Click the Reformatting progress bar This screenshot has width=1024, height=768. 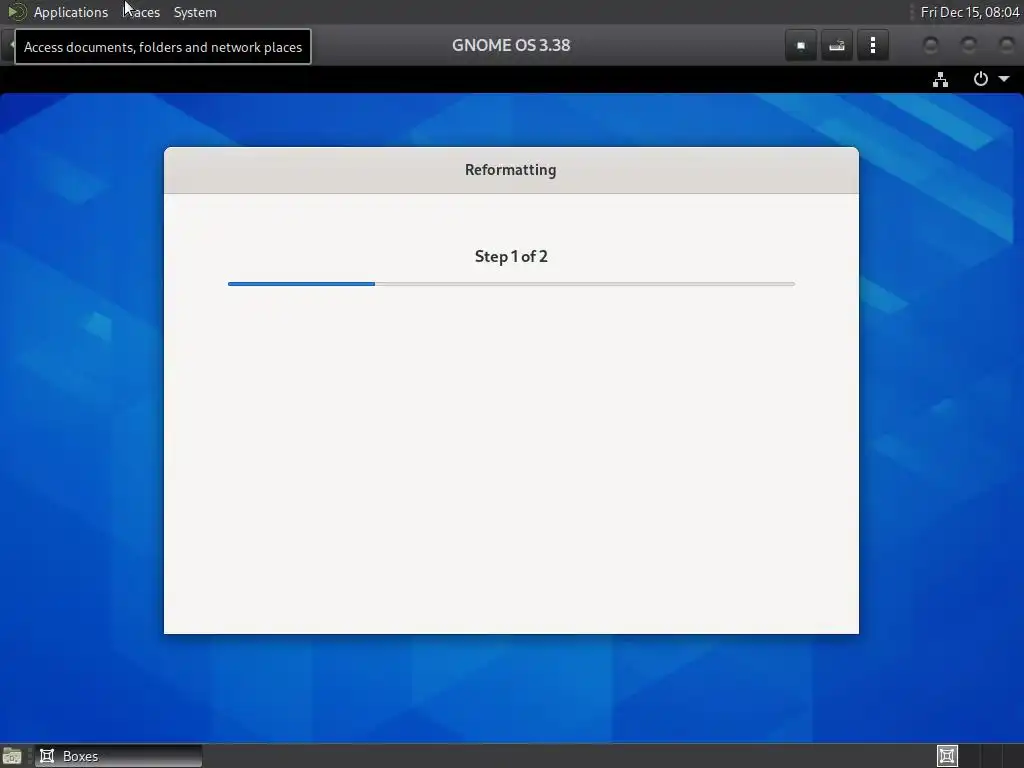[511, 284]
